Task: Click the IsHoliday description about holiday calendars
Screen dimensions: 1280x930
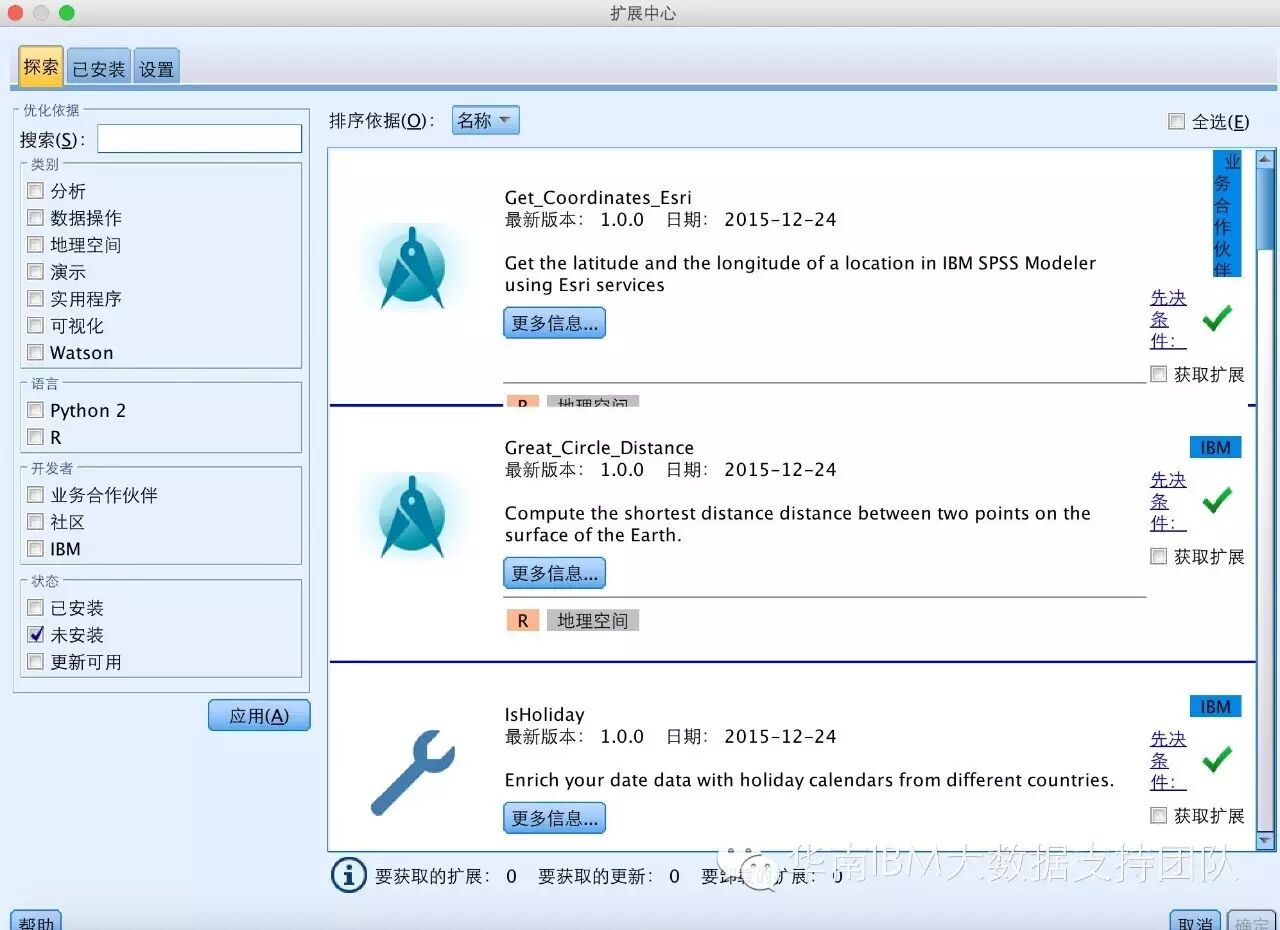Action: point(809,780)
